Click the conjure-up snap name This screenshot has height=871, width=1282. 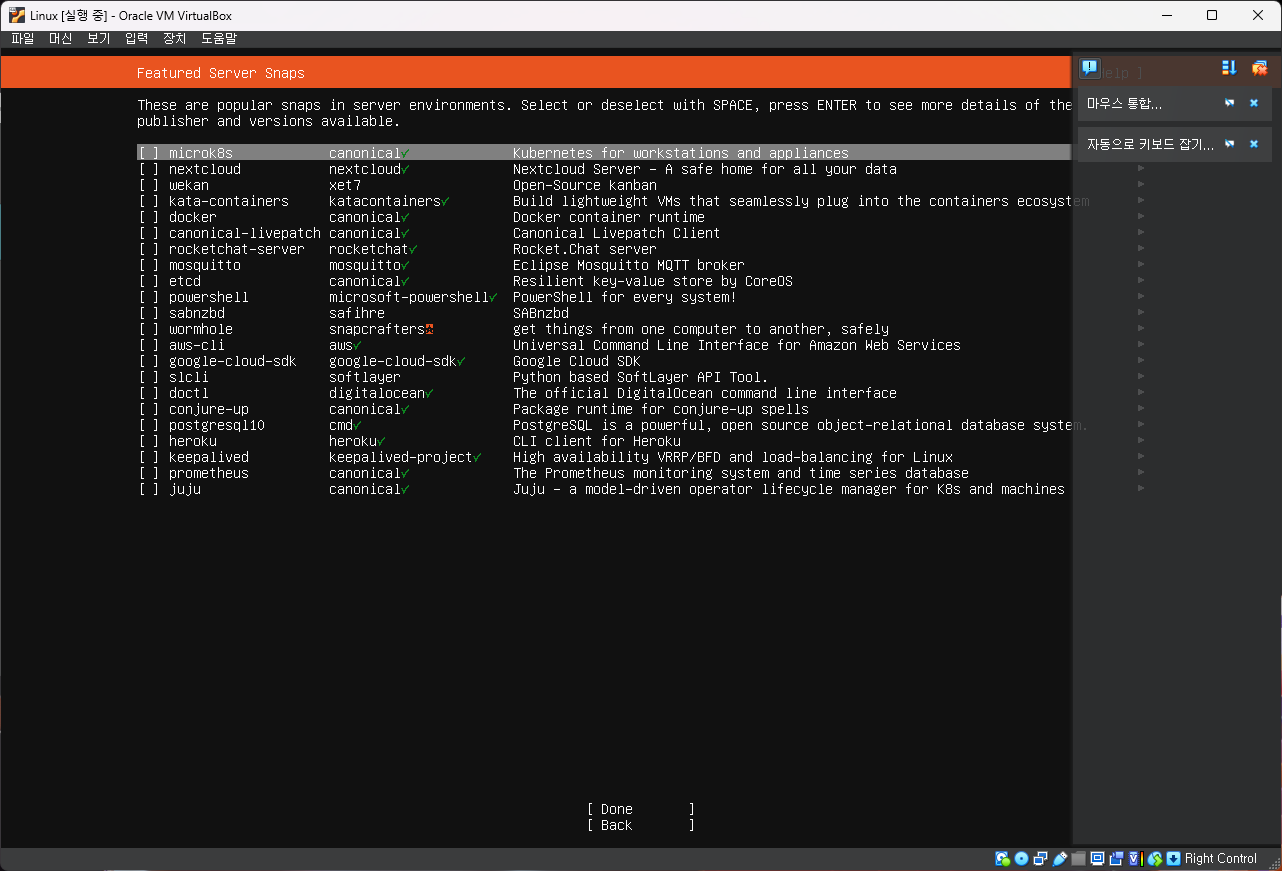click(x=209, y=409)
